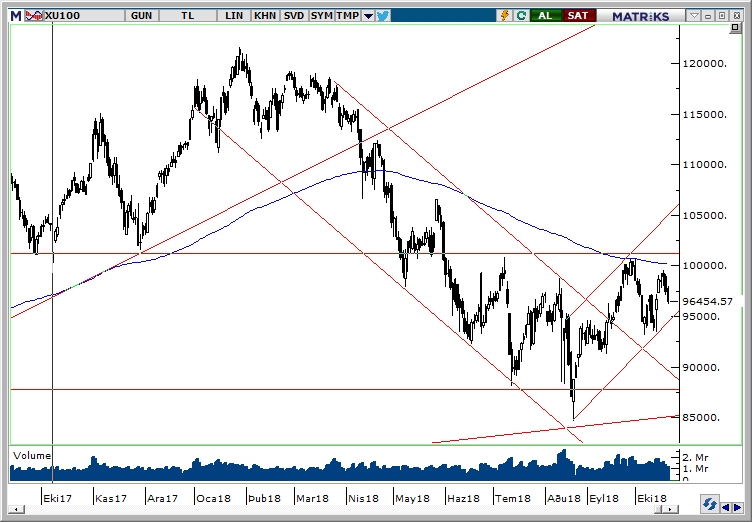
Task: Click the Kas17 date axis label
Action: 111,498
